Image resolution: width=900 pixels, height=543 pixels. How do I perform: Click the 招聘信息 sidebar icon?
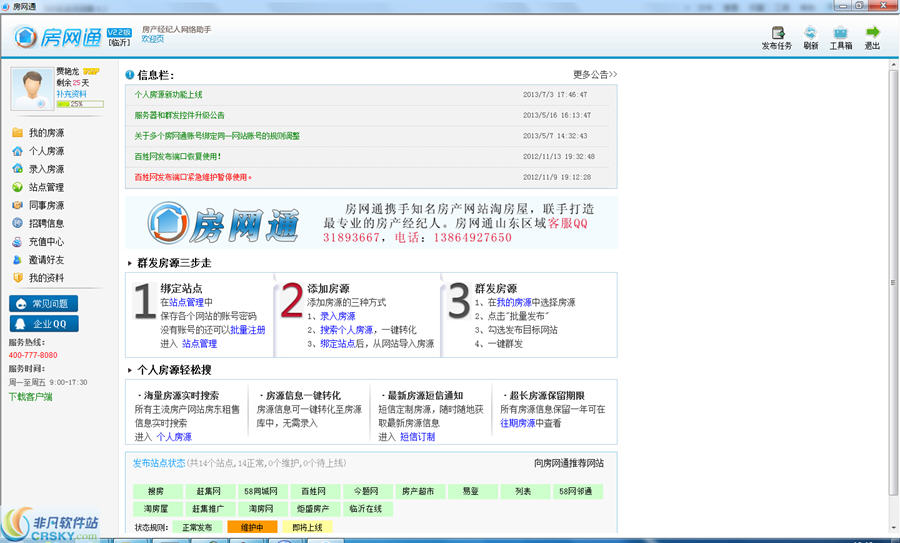coord(17,223)
